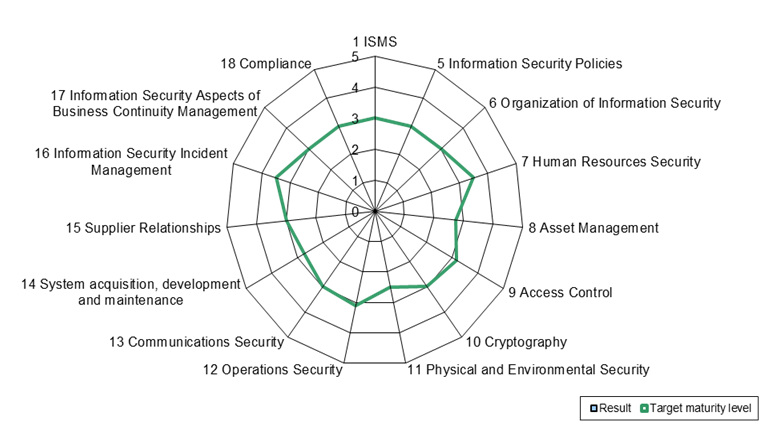The width and height of the screenshot is (769, 440).
Task: Click the blue Result legend marker
Action: click(594, 408)
